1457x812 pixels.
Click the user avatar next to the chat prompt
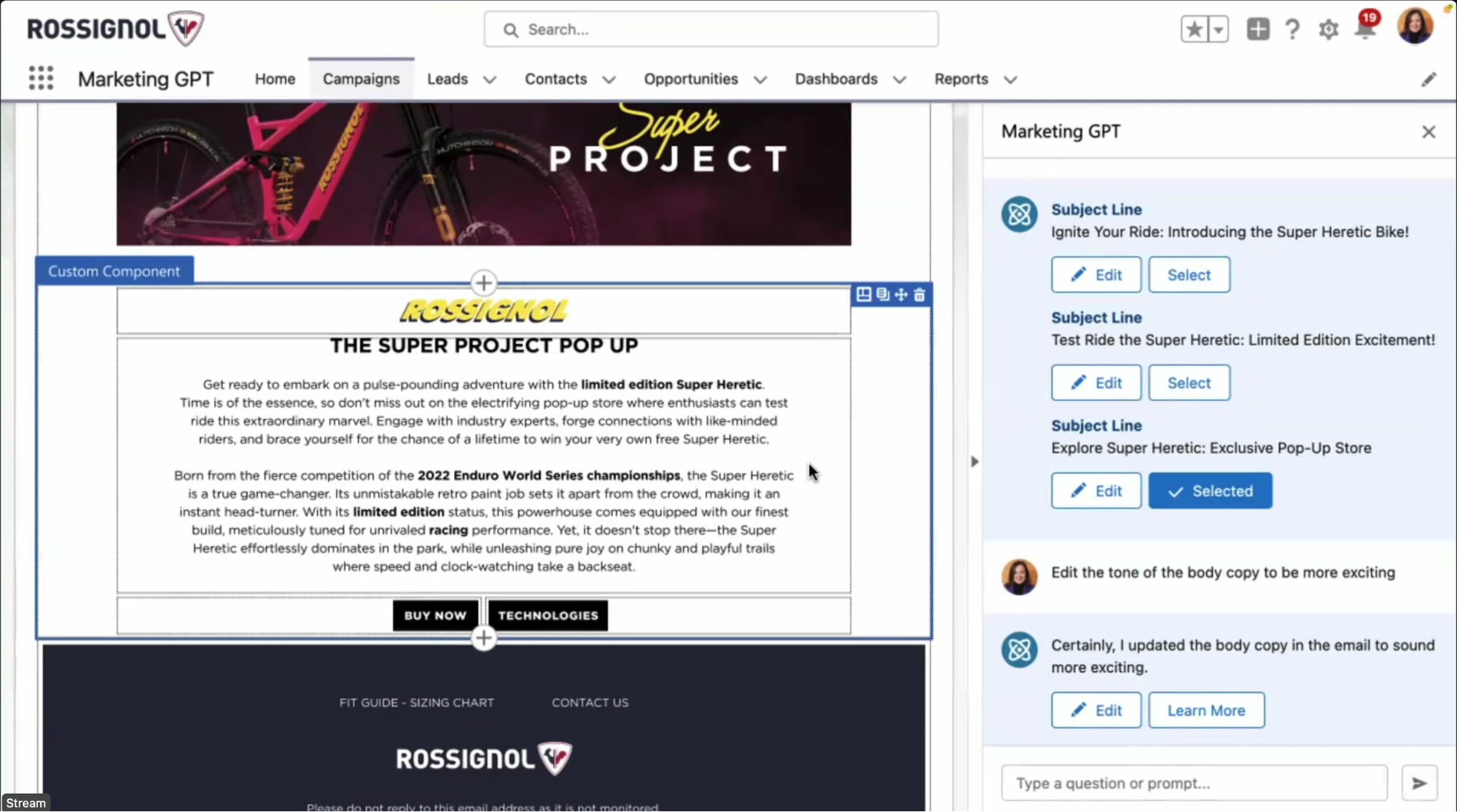1019,577
